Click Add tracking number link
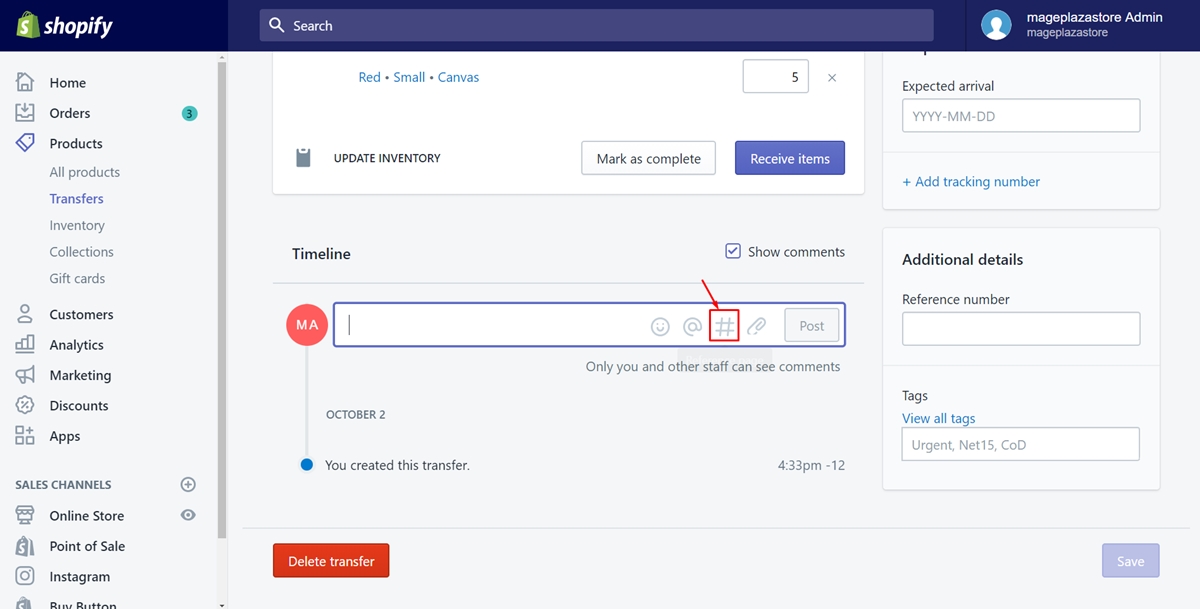The width and height of the screenshot is (1200, 609). coord(971,182)
